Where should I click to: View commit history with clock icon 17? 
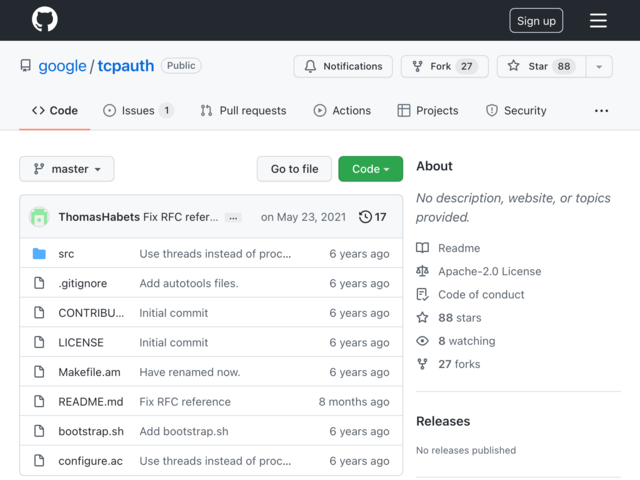[372, 217]
